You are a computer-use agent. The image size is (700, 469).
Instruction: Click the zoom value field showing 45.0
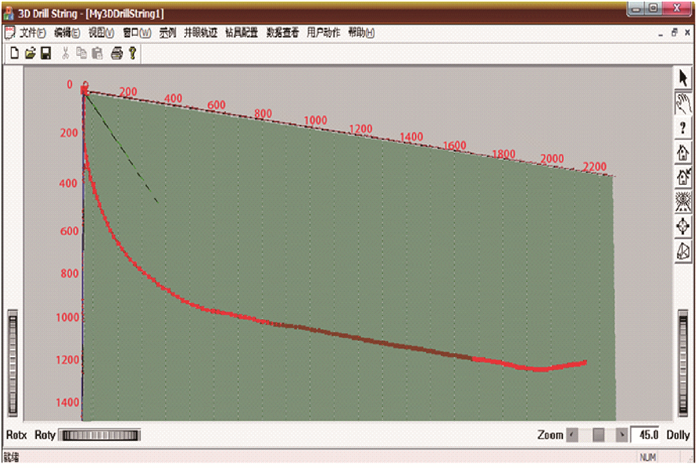click(647, 435)
